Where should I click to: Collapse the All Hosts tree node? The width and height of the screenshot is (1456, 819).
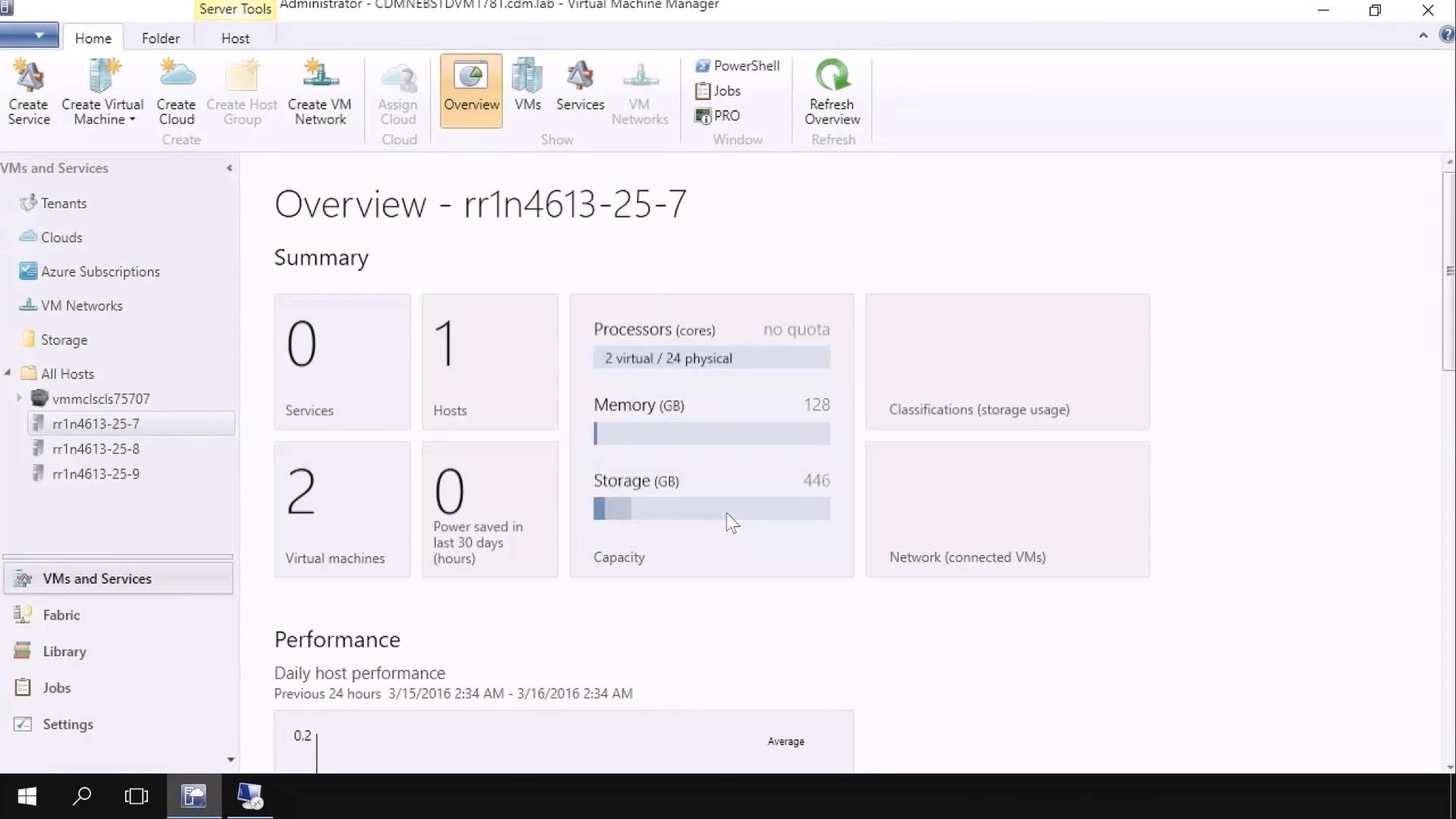pyautogui.click(x=8, y=373)
